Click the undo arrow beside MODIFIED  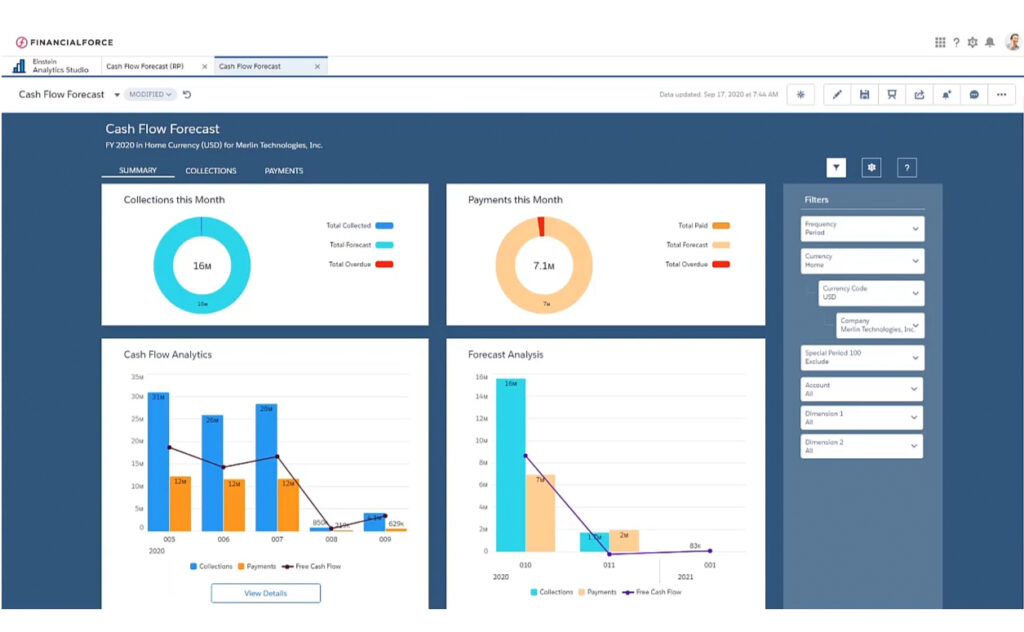click(x=187, y=95)
